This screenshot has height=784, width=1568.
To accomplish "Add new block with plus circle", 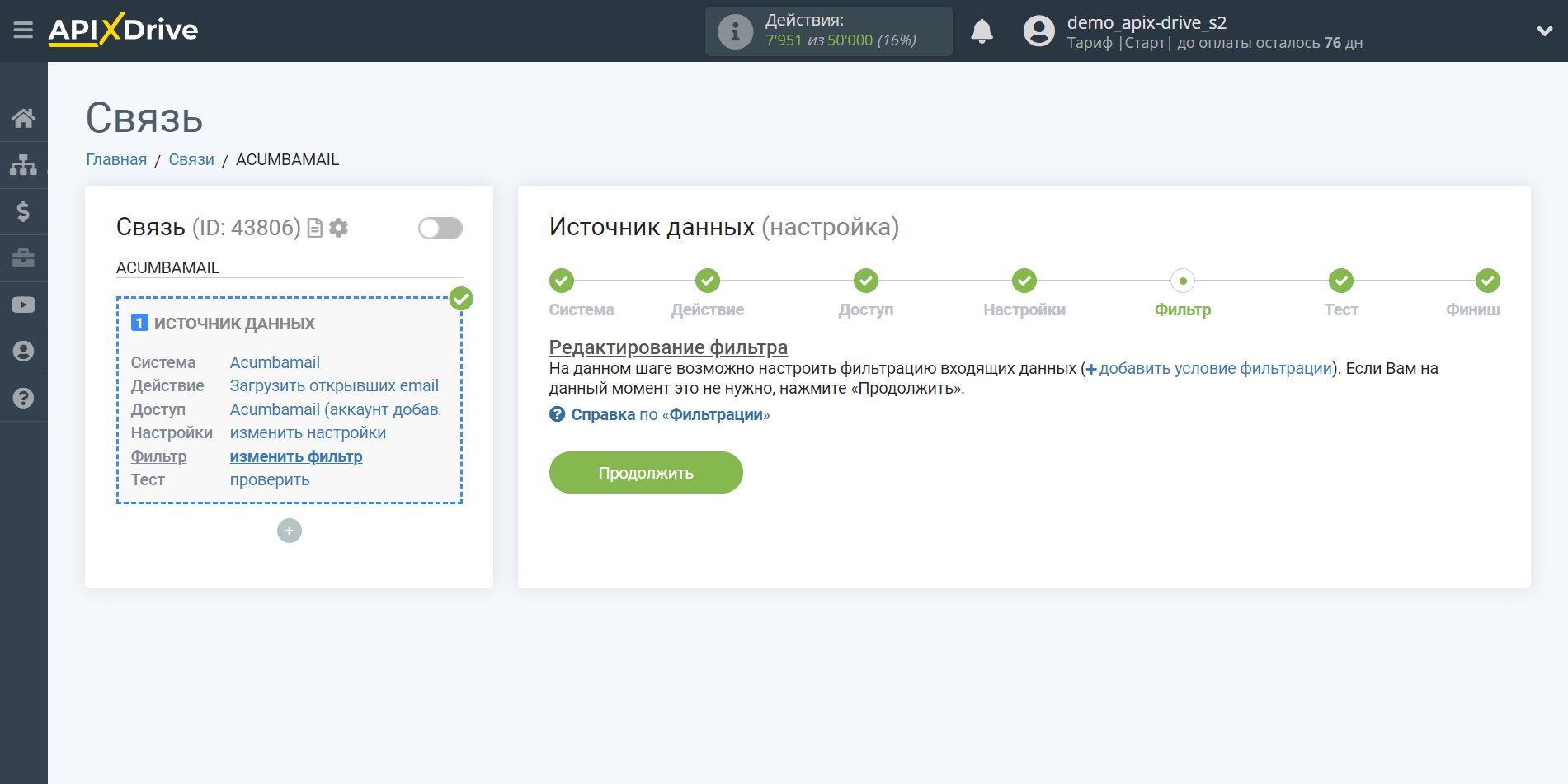I will click(290, 531).
